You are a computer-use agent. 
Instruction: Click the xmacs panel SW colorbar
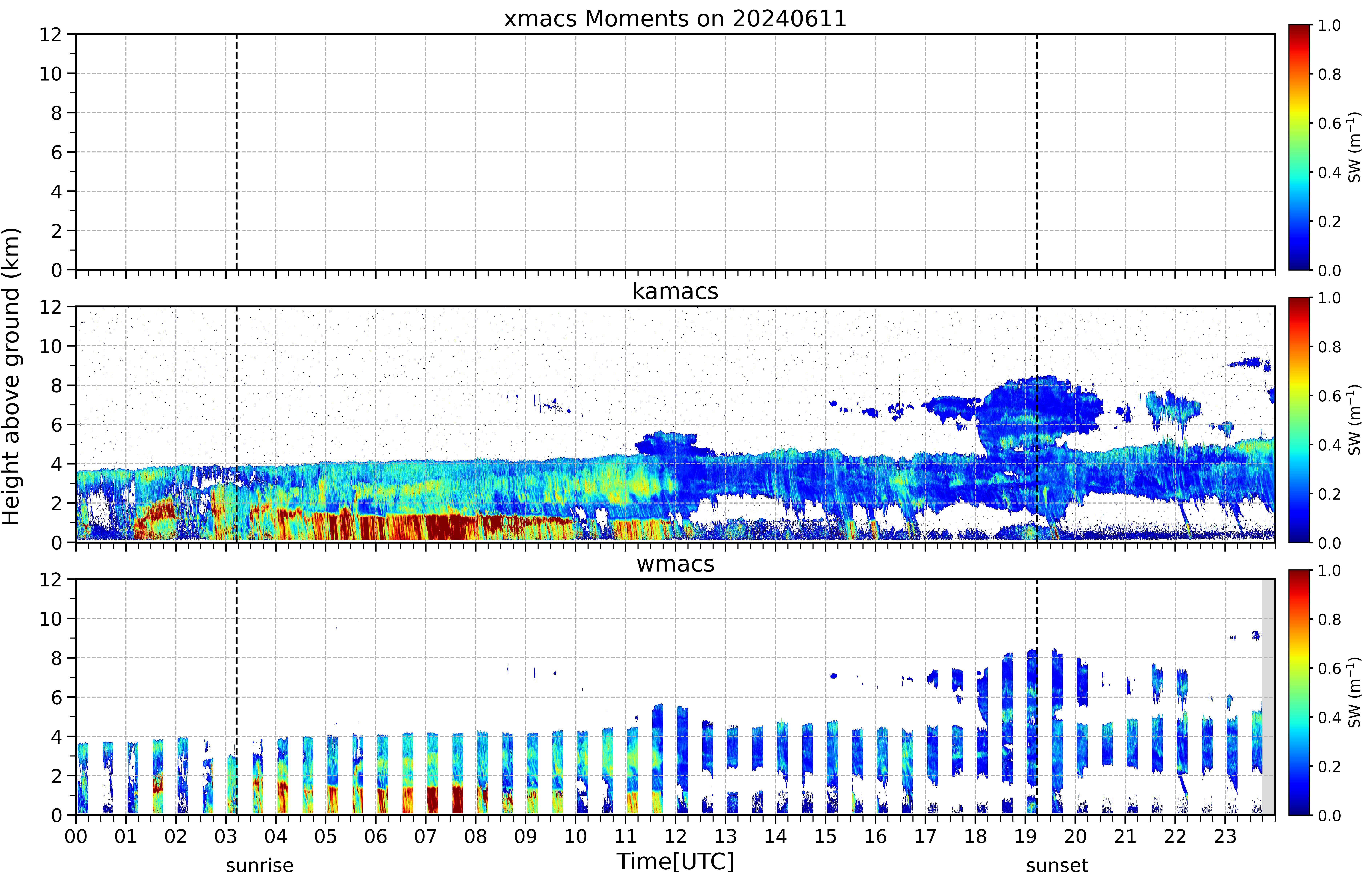pos(1299,147)
